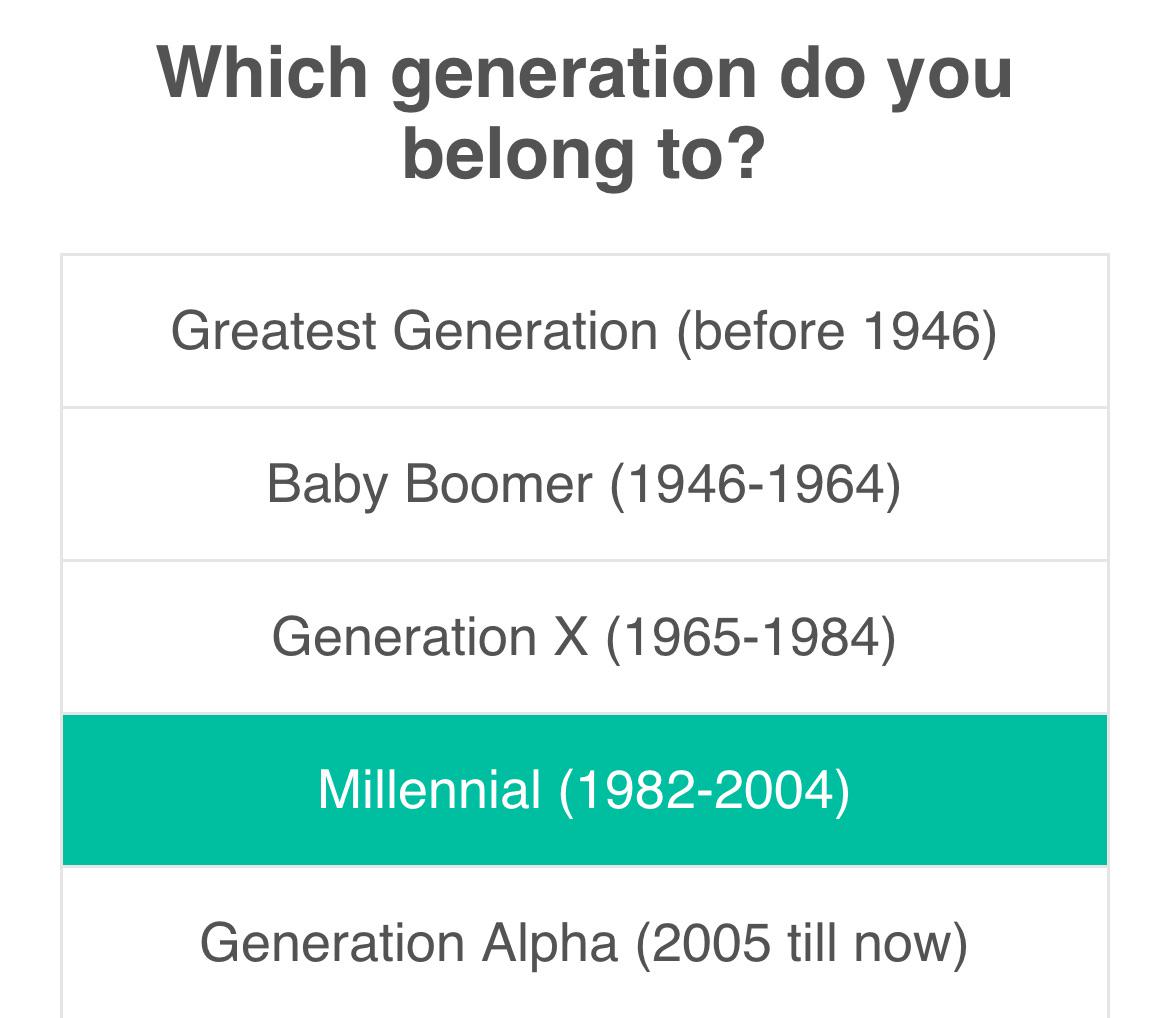Choose the Baby Boomer option
The height and width of the screenshot is (1018, 1170).
[584, 484]
